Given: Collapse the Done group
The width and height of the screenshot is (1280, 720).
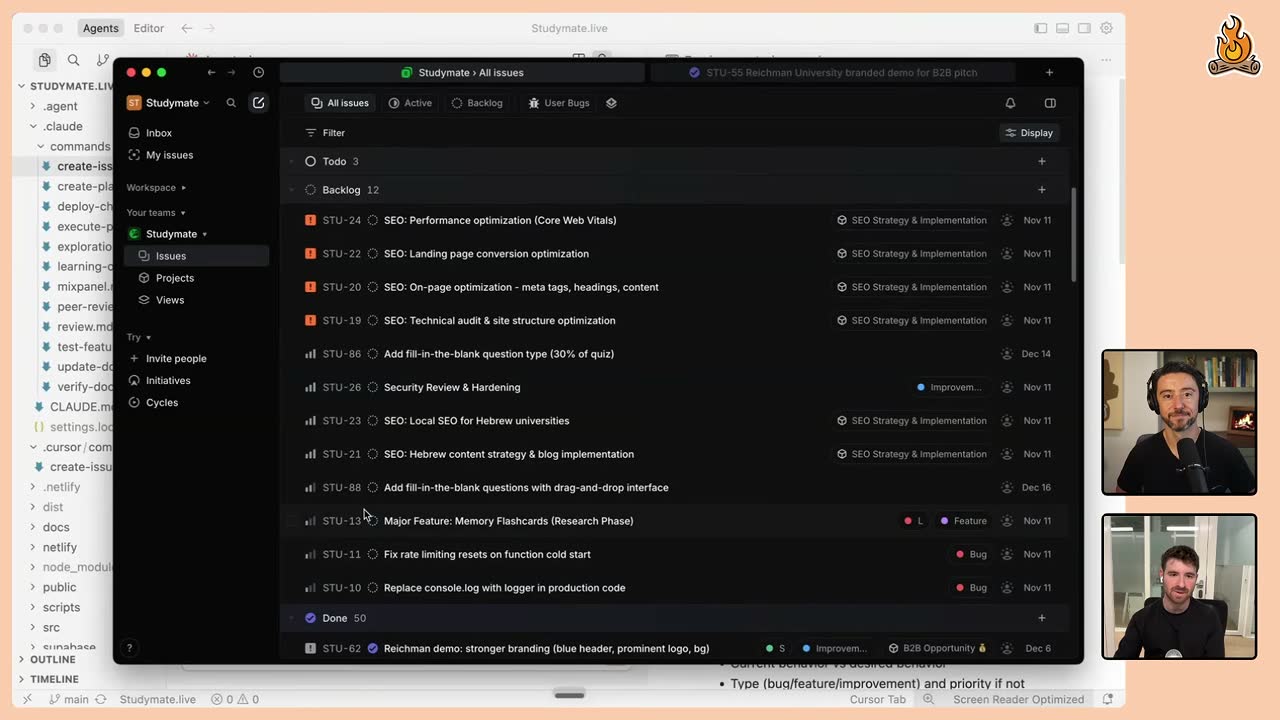Looking at the screenshot, I should (x=292, y=618).
